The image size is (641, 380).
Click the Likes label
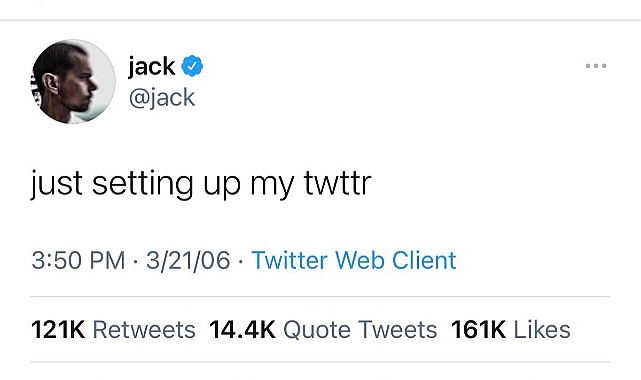[x=542, y=330]
